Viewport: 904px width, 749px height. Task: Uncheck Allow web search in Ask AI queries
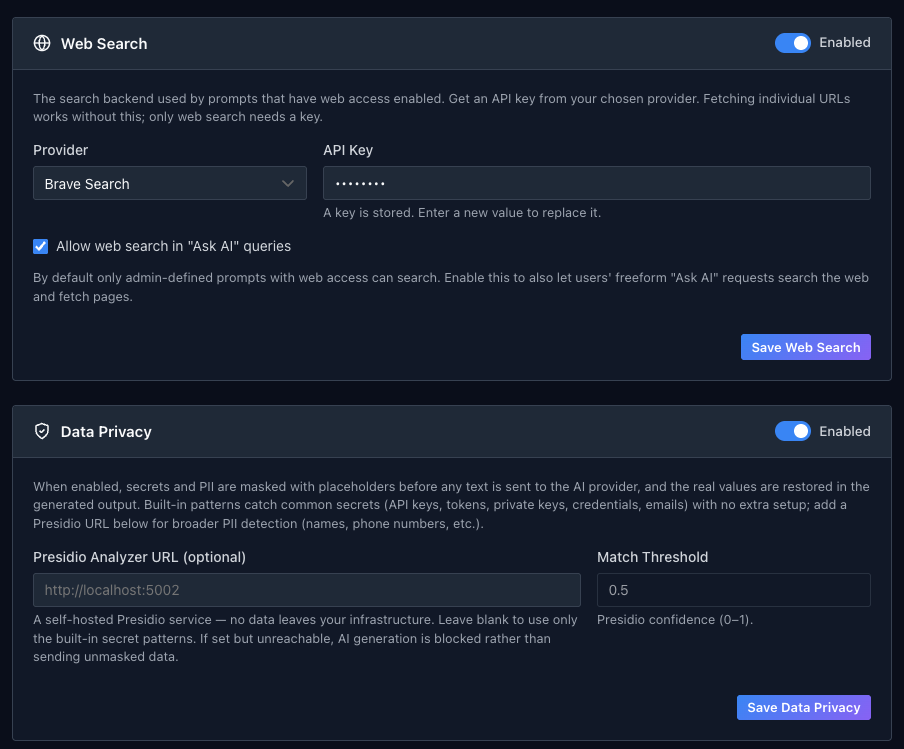(40, 247)
